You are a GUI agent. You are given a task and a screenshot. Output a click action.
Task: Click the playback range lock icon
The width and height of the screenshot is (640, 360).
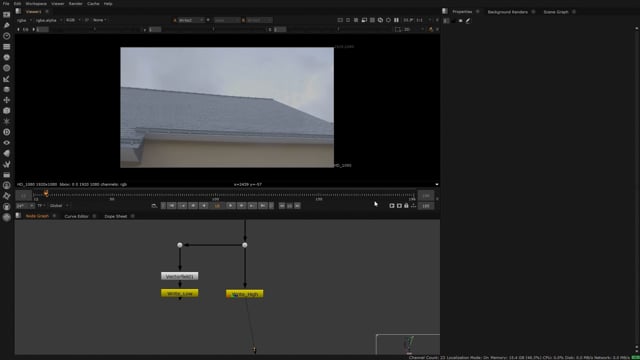pyautogui.click(x=406, y=206)
